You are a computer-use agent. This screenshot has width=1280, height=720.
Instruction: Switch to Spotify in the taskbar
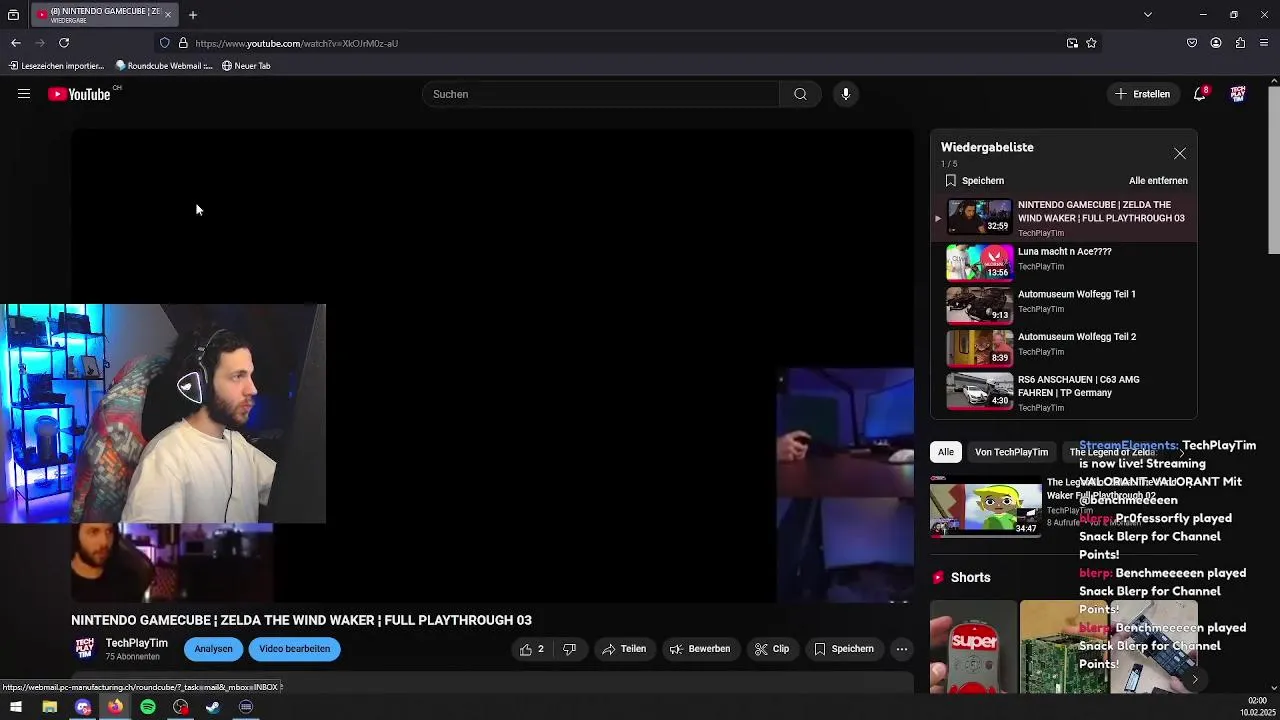pyautogui.click(x=148, y=707)
